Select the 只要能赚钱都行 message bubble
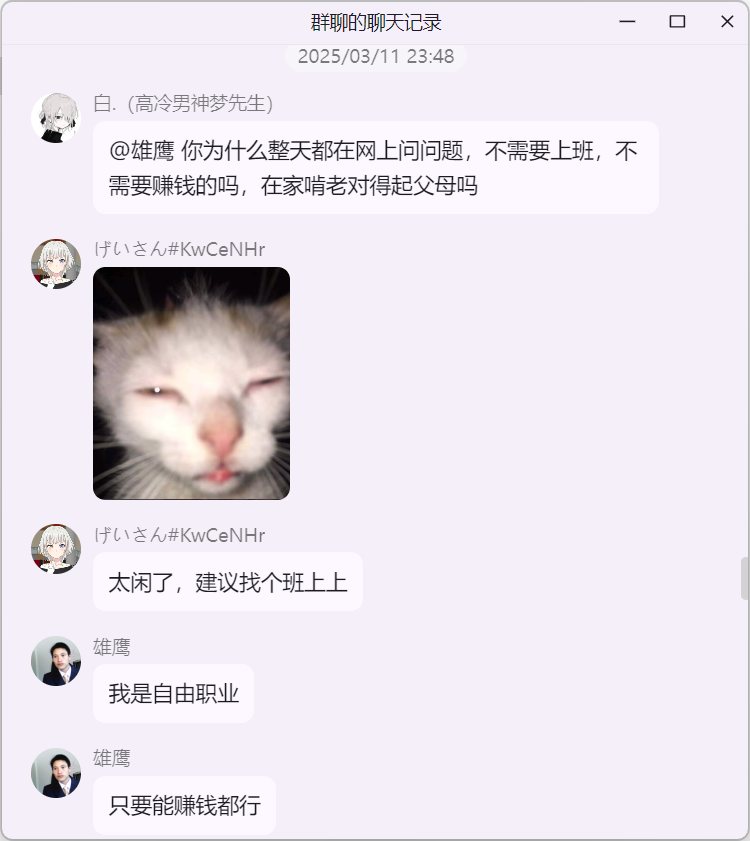750x841 pixels. (185, 805)
